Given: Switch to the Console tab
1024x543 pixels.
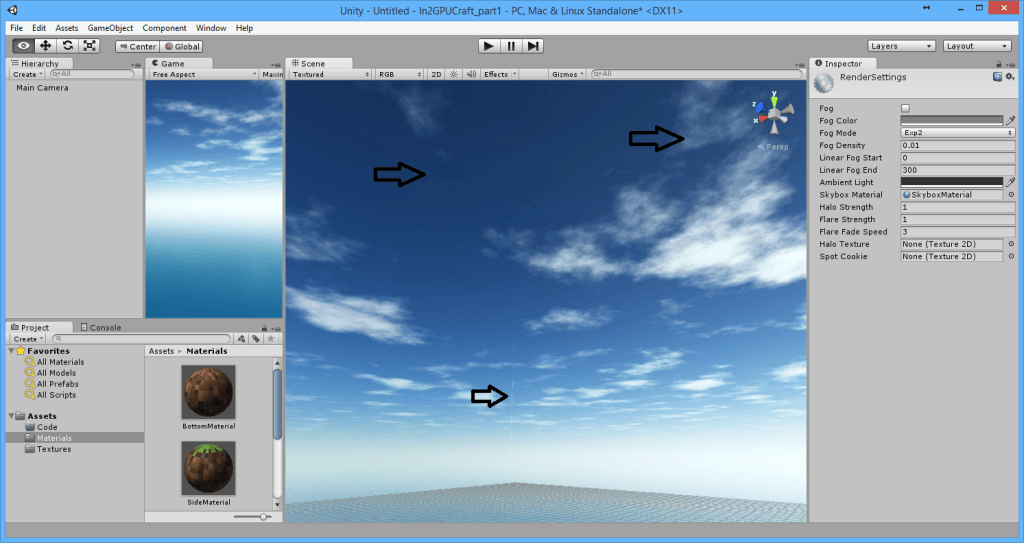Looking at the screenshot, I should click(x=105, y=327).
